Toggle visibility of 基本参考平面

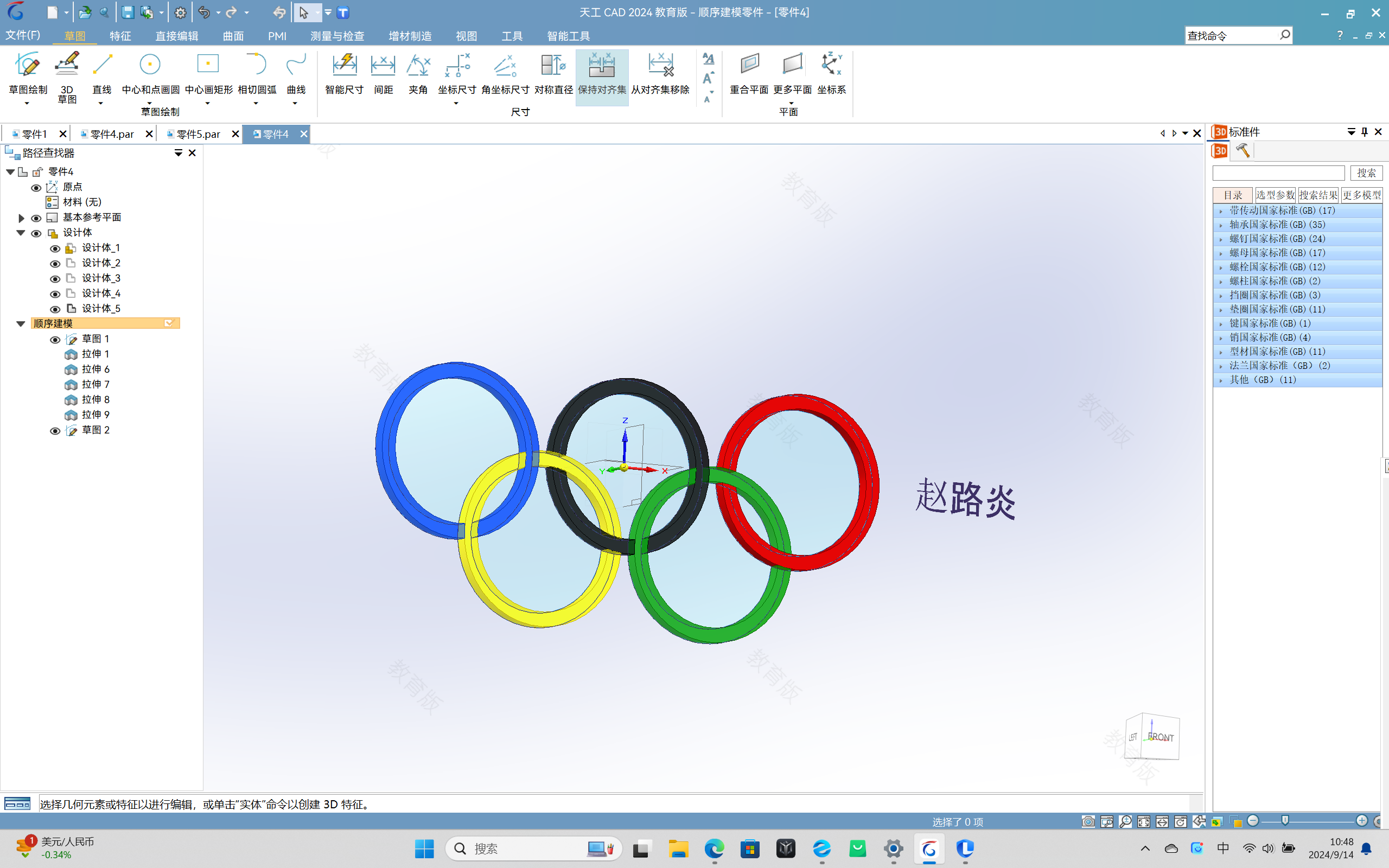[36, 218]
